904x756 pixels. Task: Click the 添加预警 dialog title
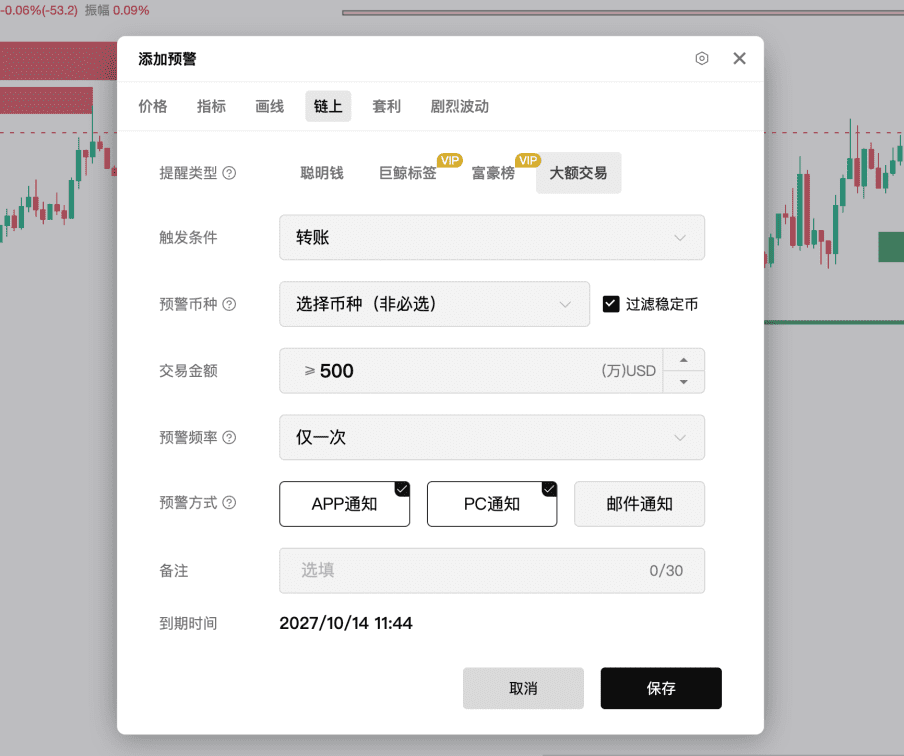pyautogui.click(x=167, y=59)
